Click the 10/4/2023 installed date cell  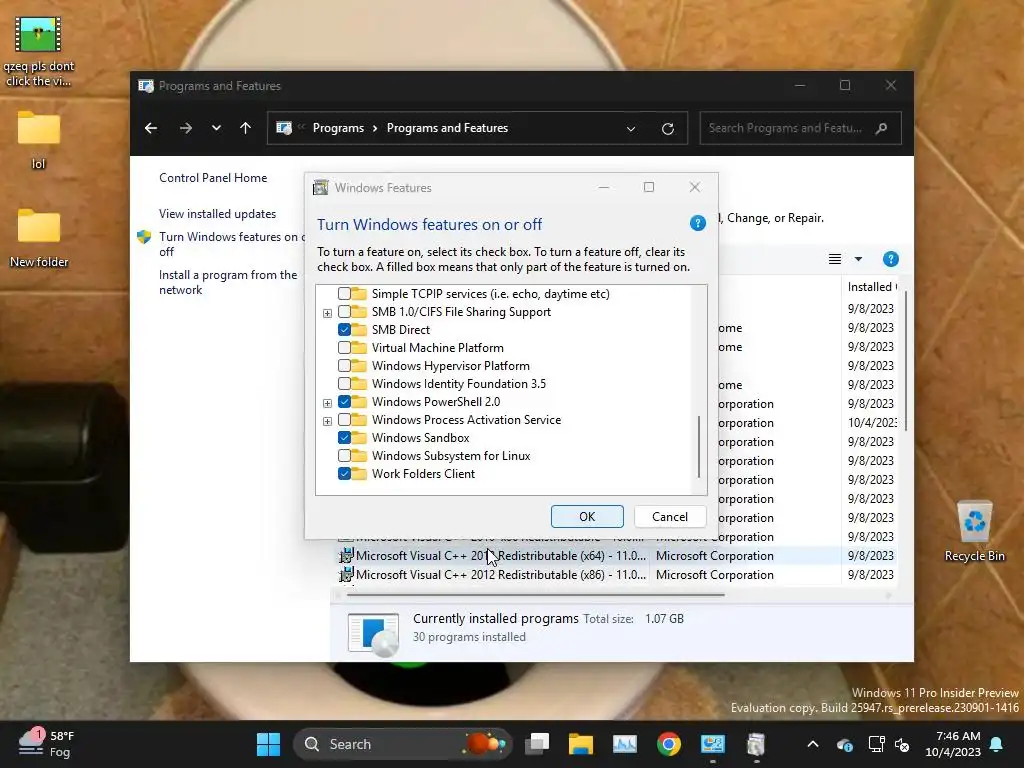[872, 423]
